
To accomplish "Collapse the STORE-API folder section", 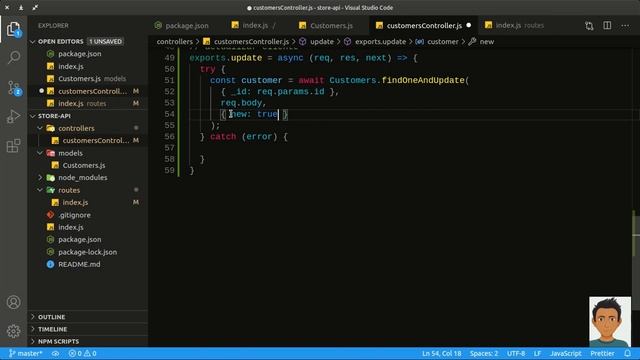I will 33,116.
